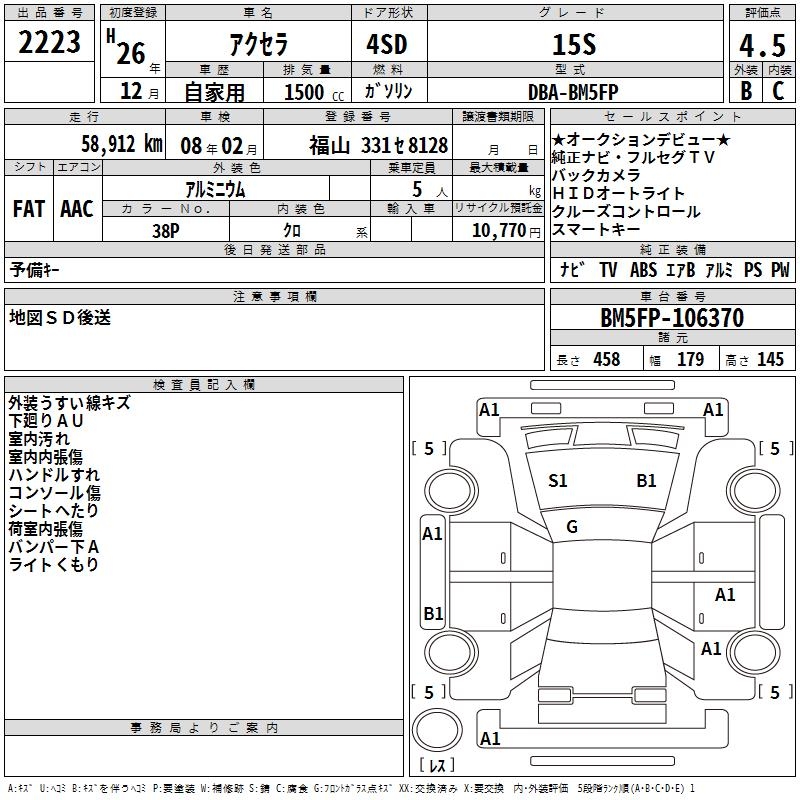This screenshot has height=800, width=800.
Task: Select the shift type FAT
Action: pyautogui.click(x=29, y=208)
